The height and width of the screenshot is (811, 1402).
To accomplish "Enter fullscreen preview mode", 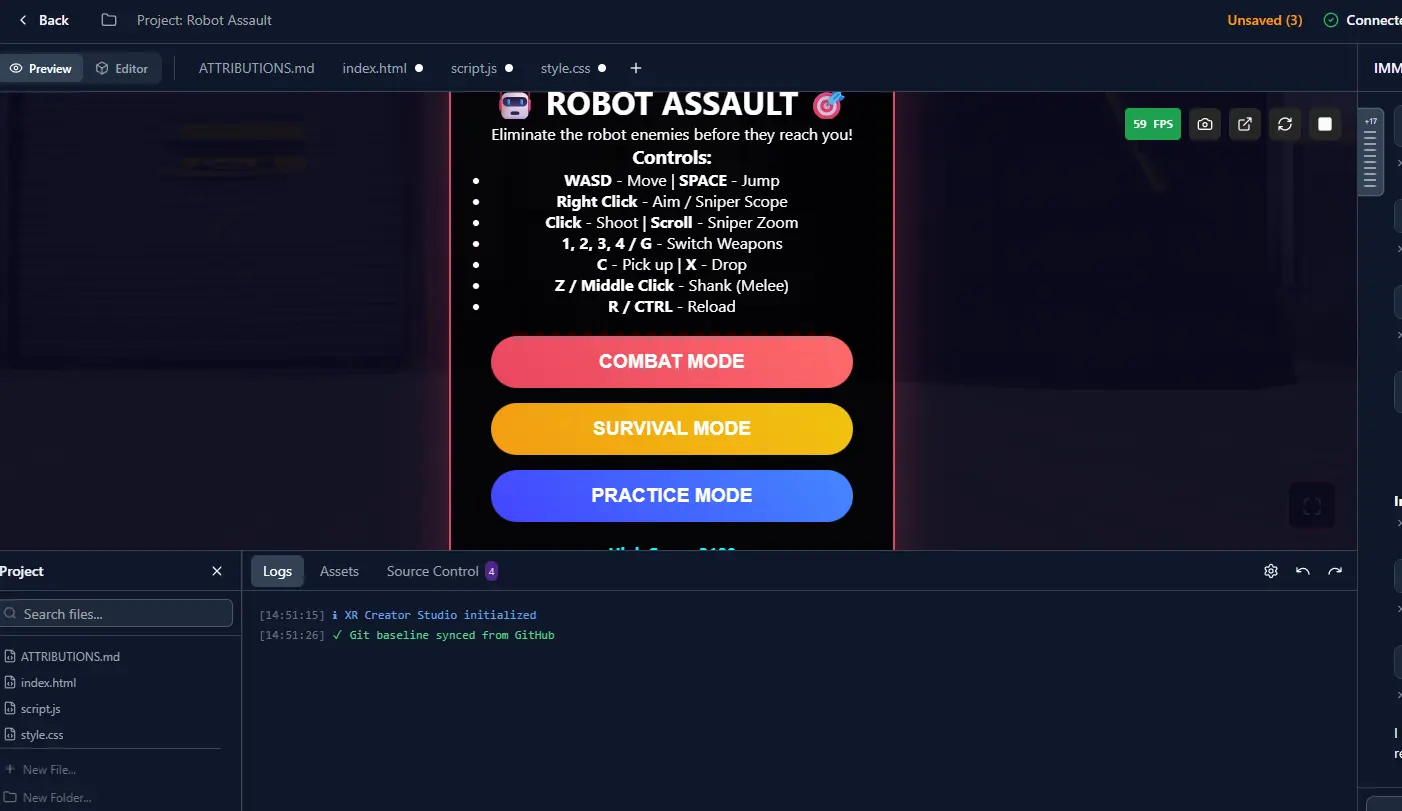I will [x=1312, y=507].
